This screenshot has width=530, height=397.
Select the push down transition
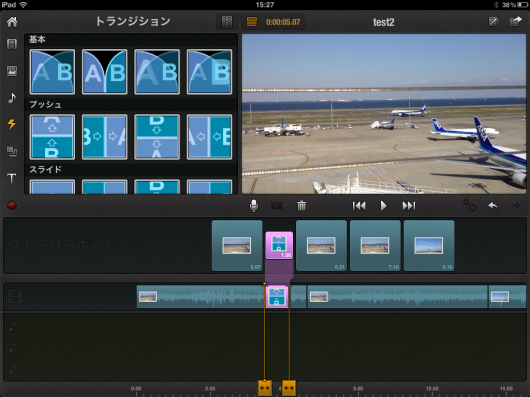tap(157, 137)
